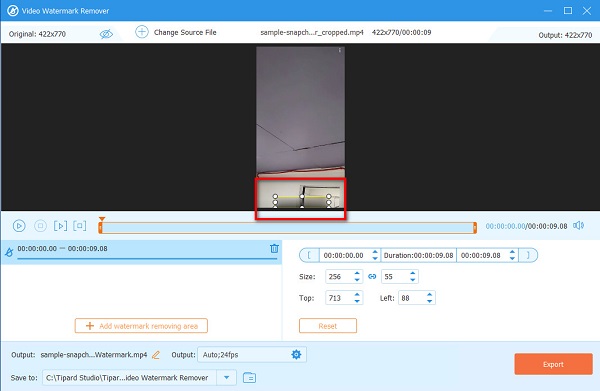Delete the watermark area segment with trash icon
The image size is (600, 391).
click(274, 249)
